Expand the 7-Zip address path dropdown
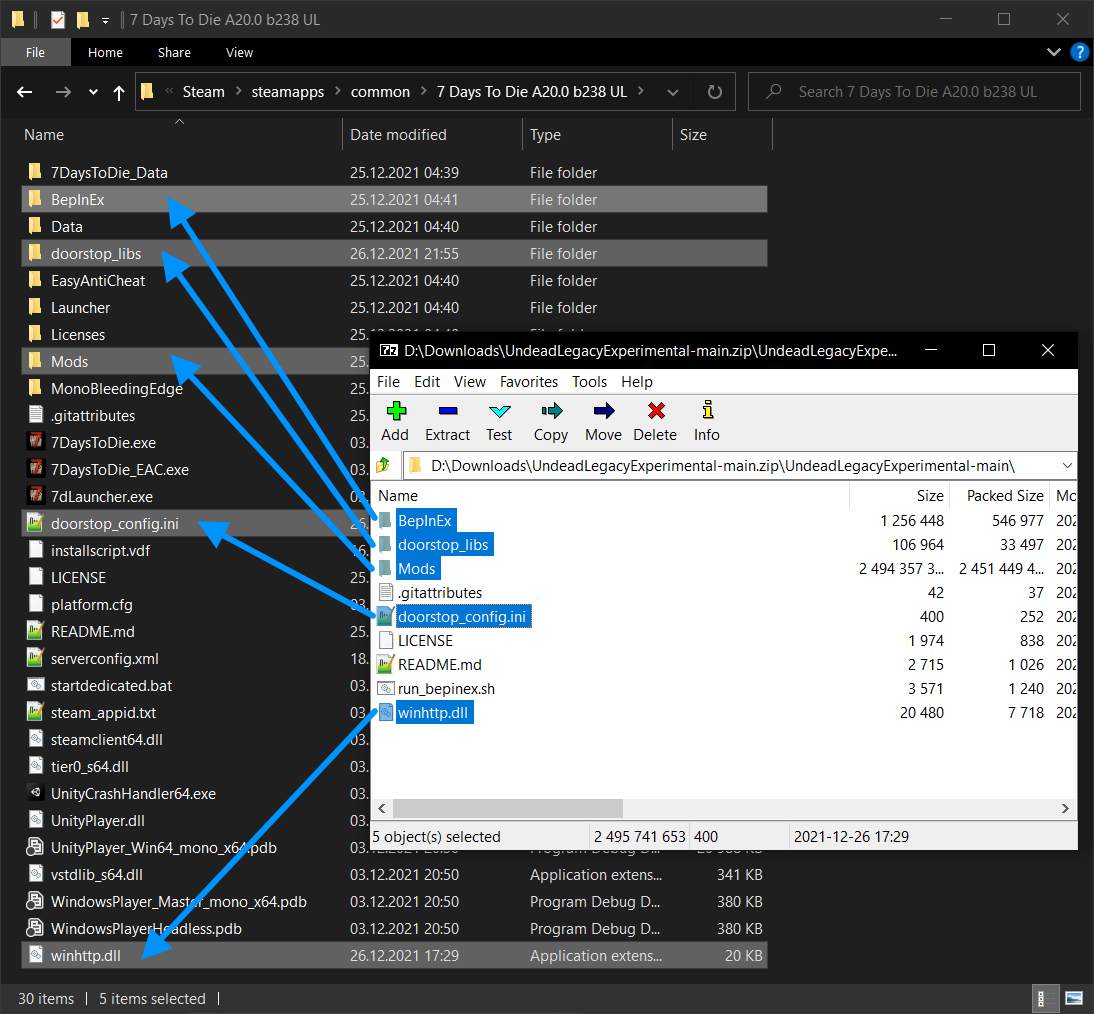The height and width of the screenshot is (1014, 1094). 1067,466
